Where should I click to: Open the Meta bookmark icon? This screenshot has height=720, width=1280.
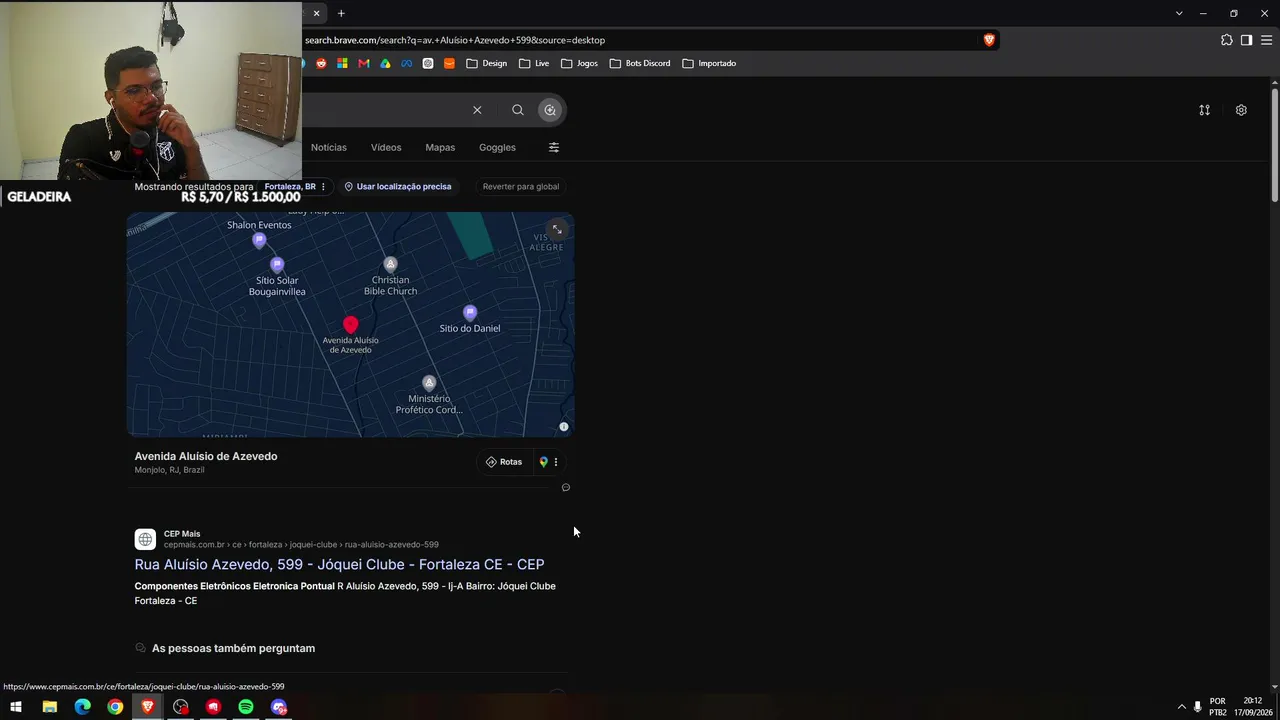point(406,63)
